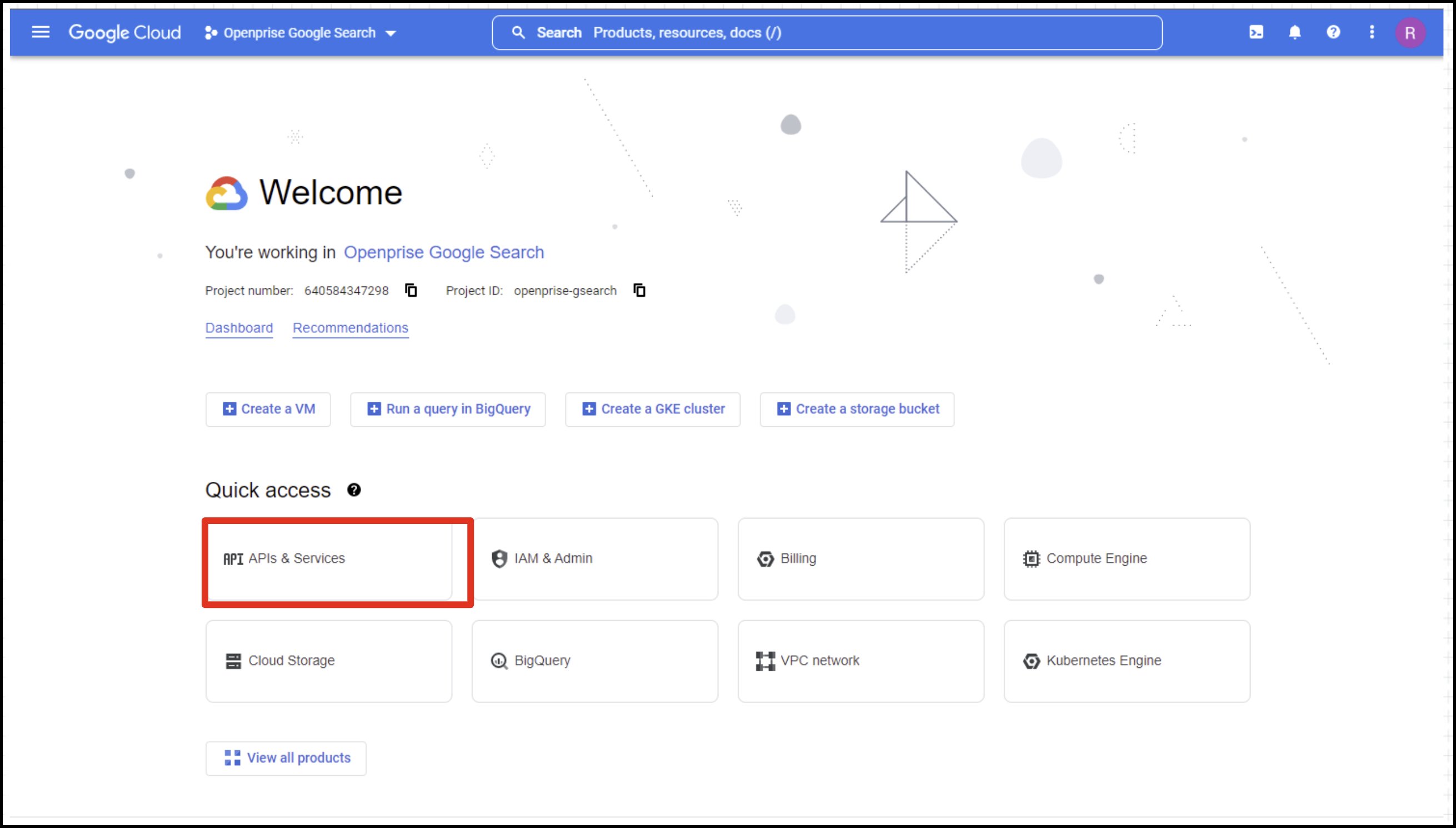
Task: Activate Cloud Shell from the top bar
Action: (1256, 32)
